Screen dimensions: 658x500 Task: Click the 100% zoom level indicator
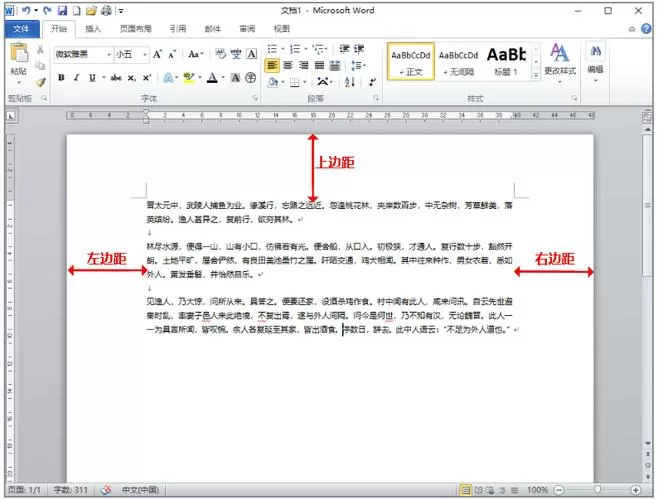tap(538, 490)
